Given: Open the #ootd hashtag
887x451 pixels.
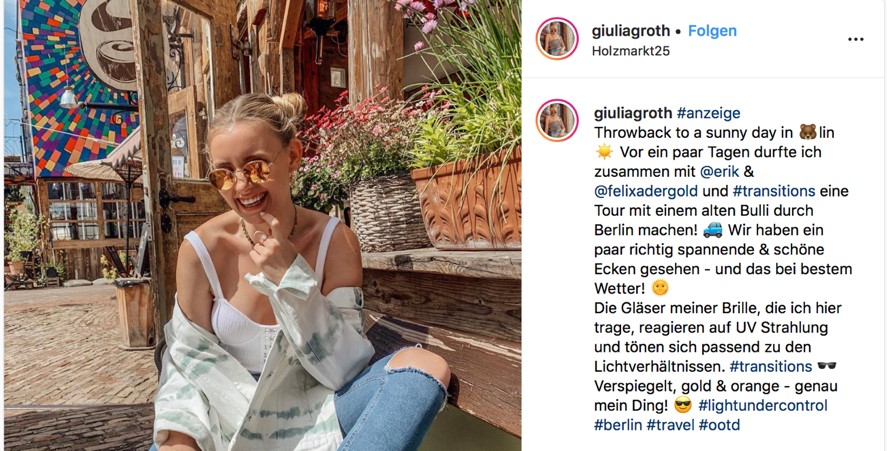Looking at the screenshot, I should pos(720,425).
